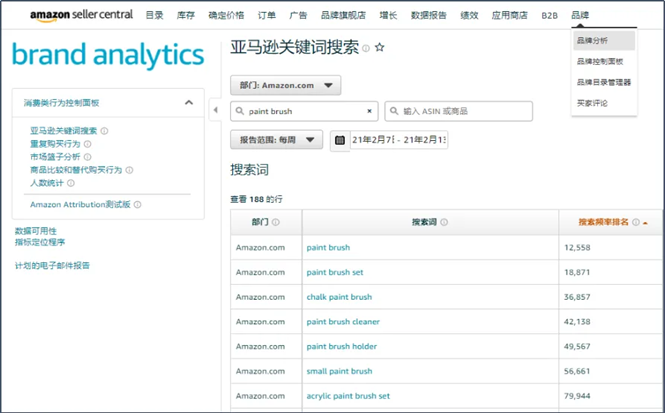Screen dimensions: 665x413
Task: Open the chalk paint brush term link
Action: coord(339,297)
